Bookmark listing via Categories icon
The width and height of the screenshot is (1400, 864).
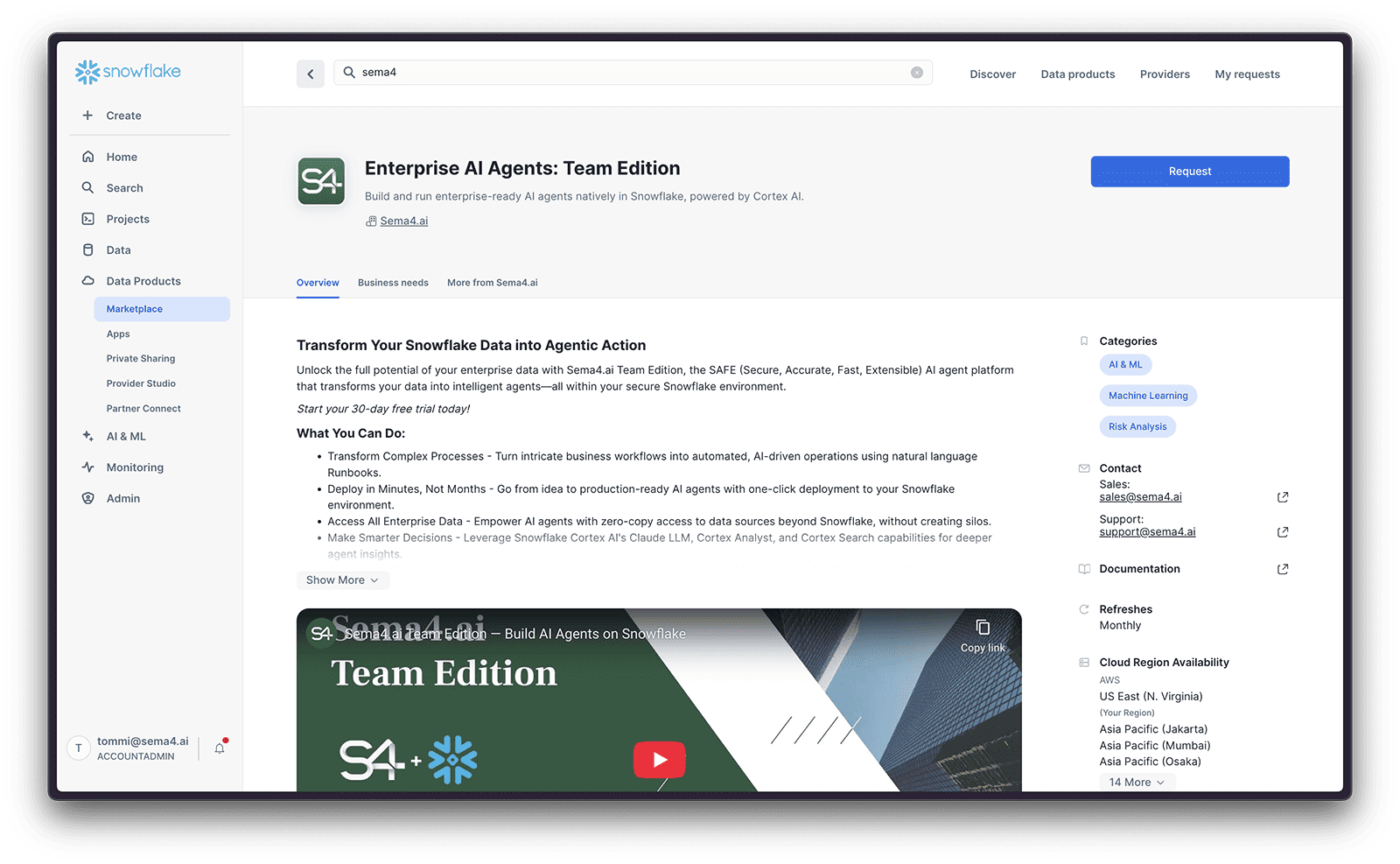pos(1084,341)
